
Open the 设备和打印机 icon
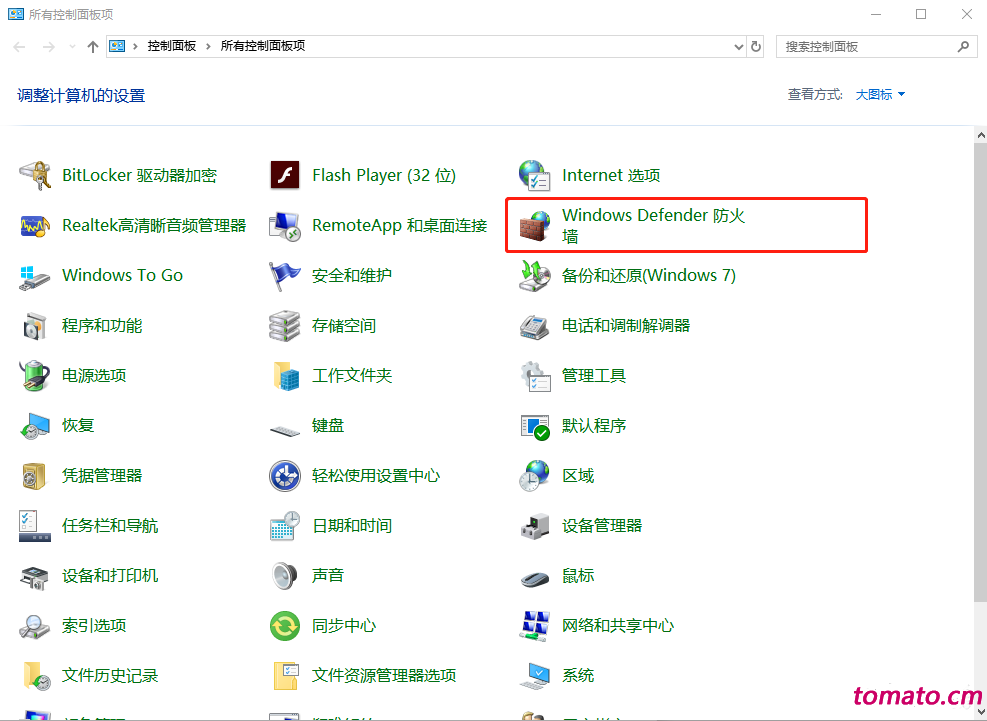coord(35,577)
